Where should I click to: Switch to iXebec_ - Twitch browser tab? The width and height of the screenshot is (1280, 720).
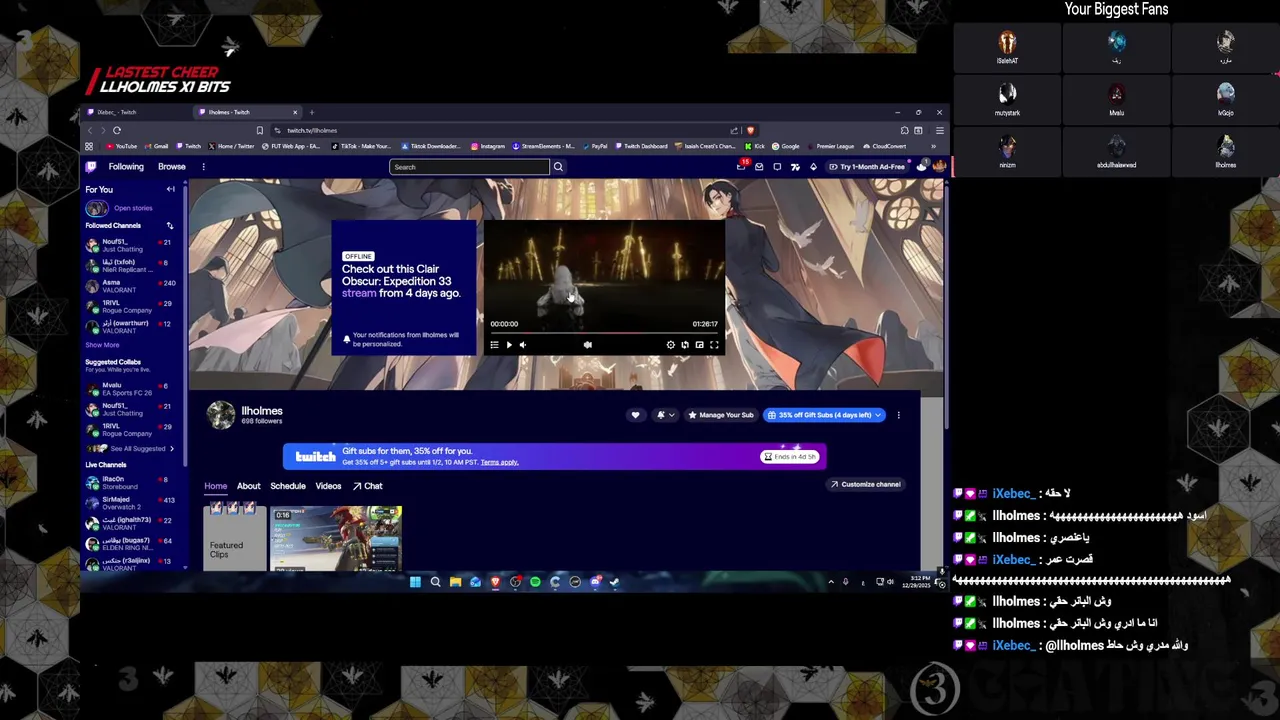pyautogui.click(x=135, y=112)
